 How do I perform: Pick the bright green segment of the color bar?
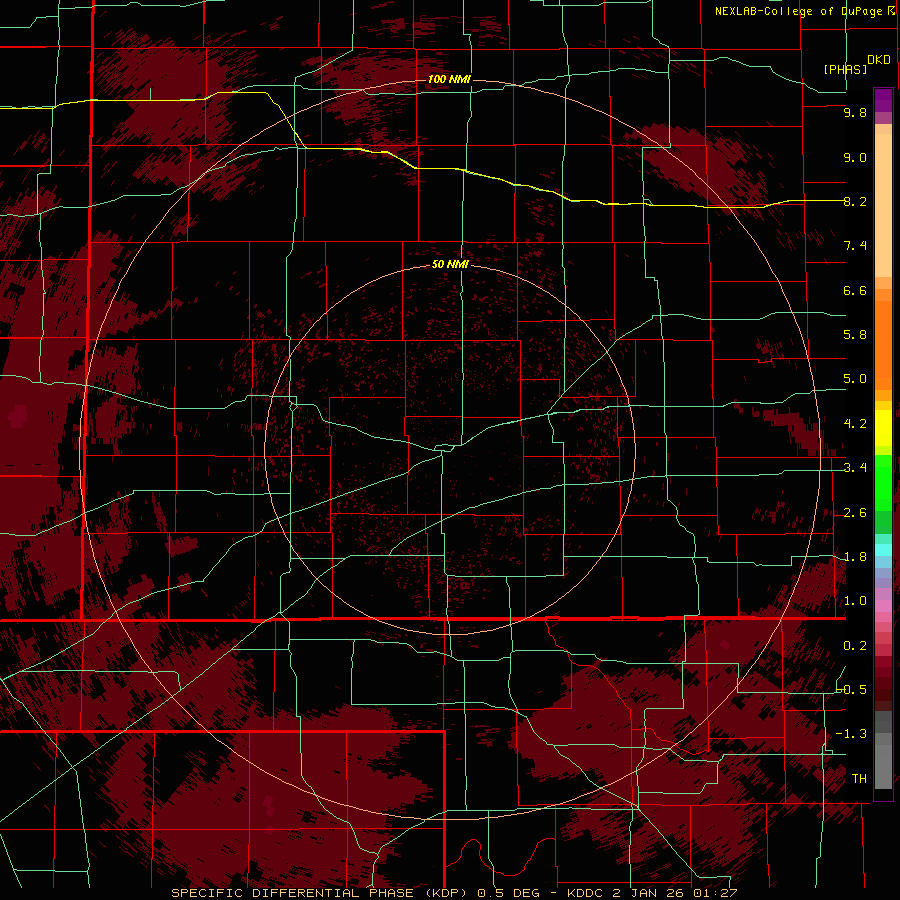click(x=883, y=482)
